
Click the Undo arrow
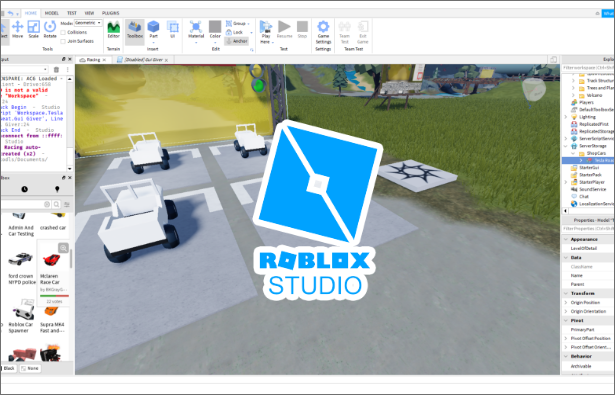[11, 13]
